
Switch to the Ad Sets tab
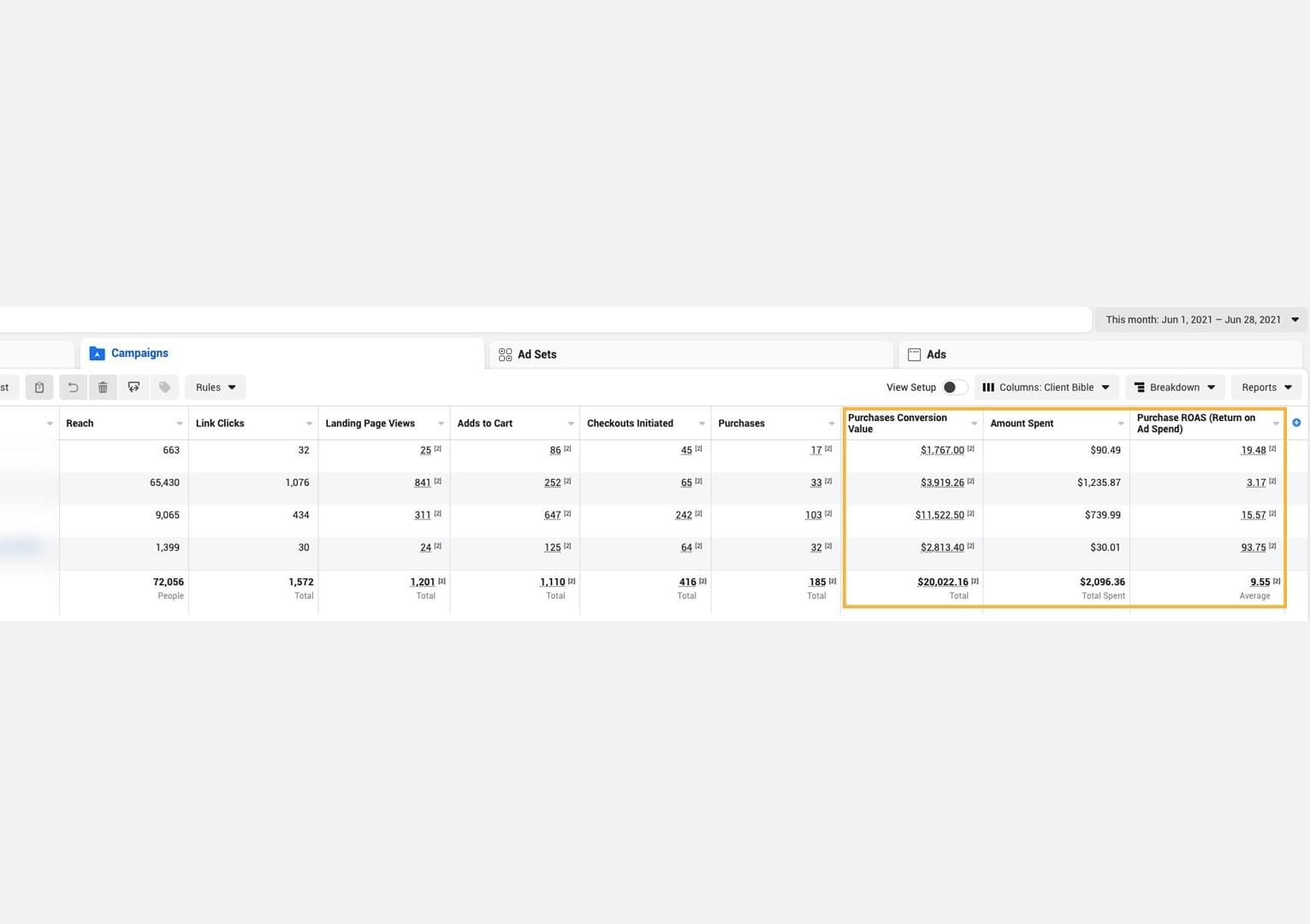click(536, 354)
